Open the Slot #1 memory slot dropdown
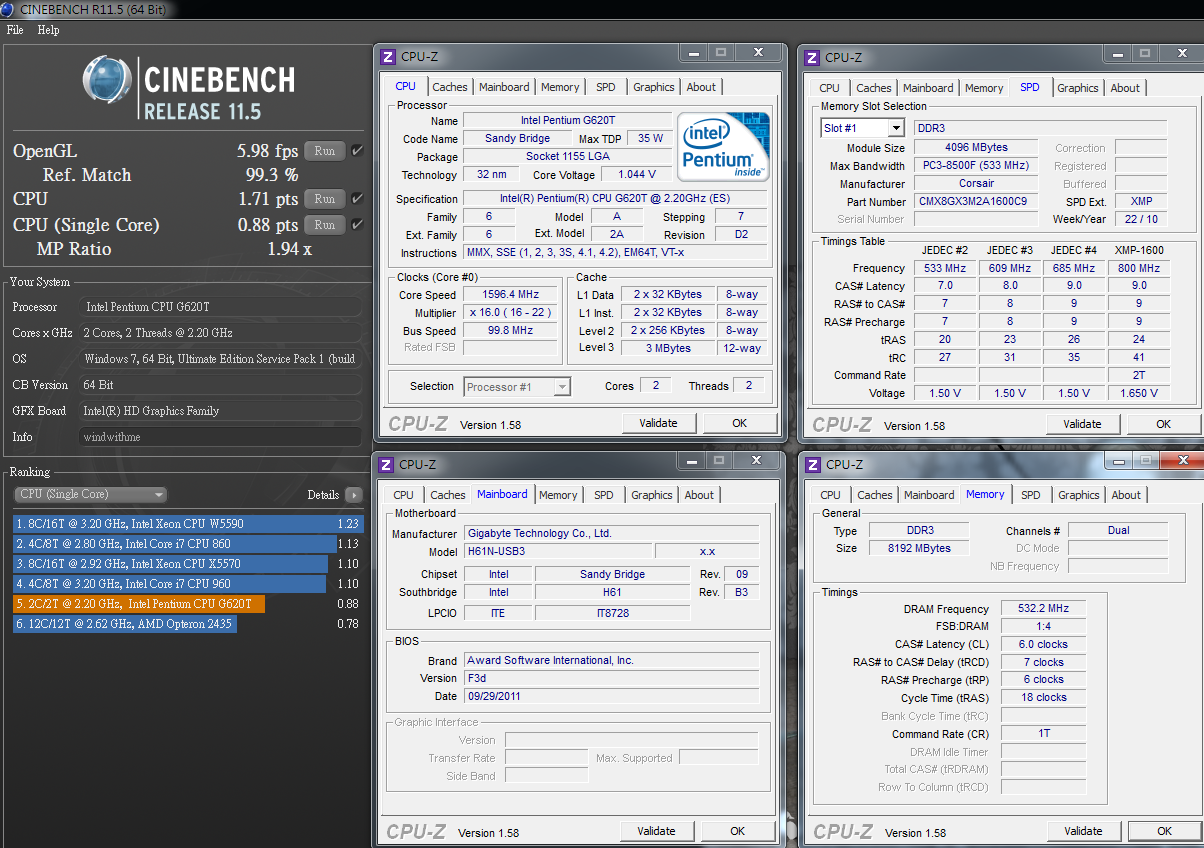 [862, 128]
